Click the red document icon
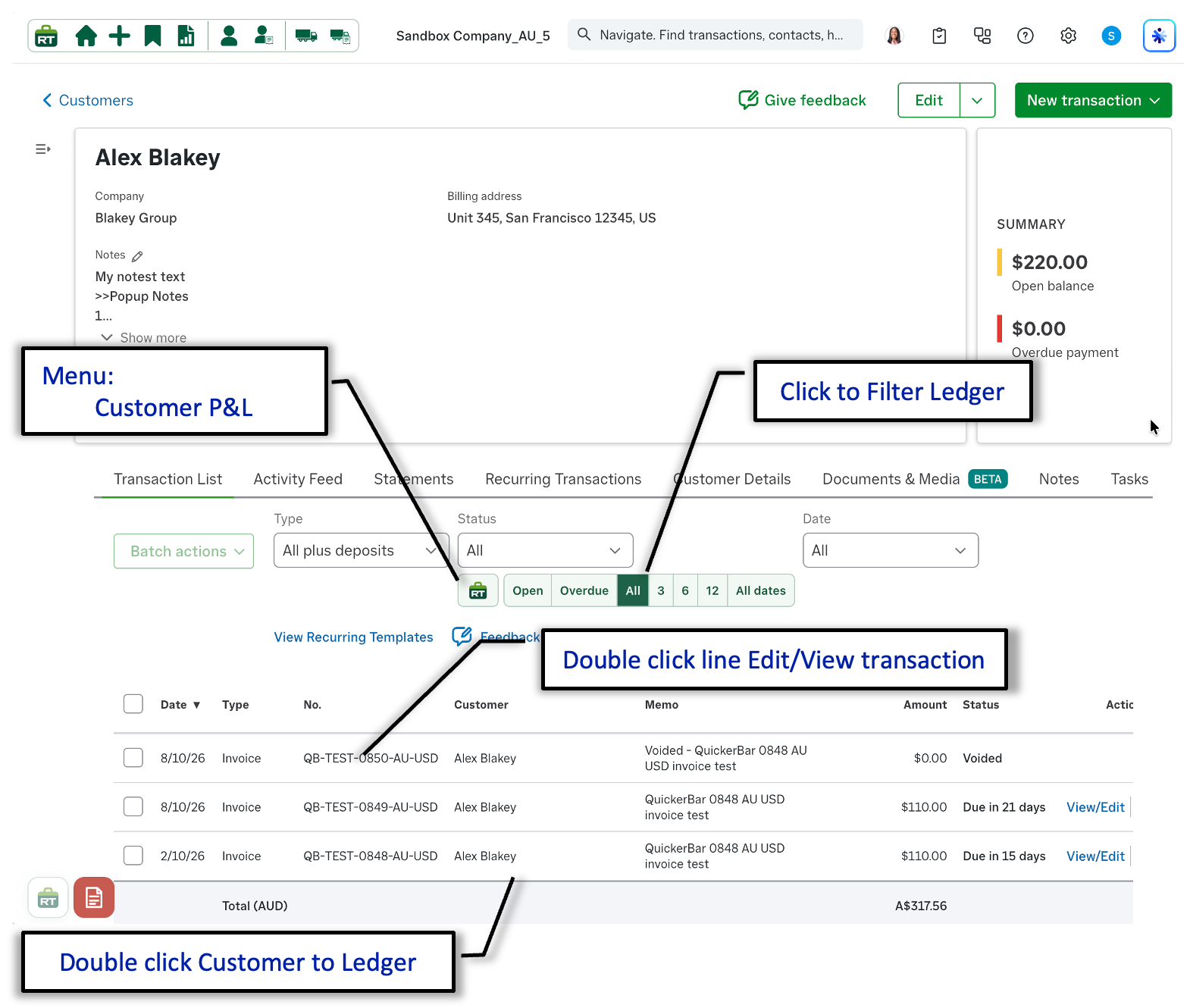The height and width of the screenshot is (1008, 1190). click(94, 897)
